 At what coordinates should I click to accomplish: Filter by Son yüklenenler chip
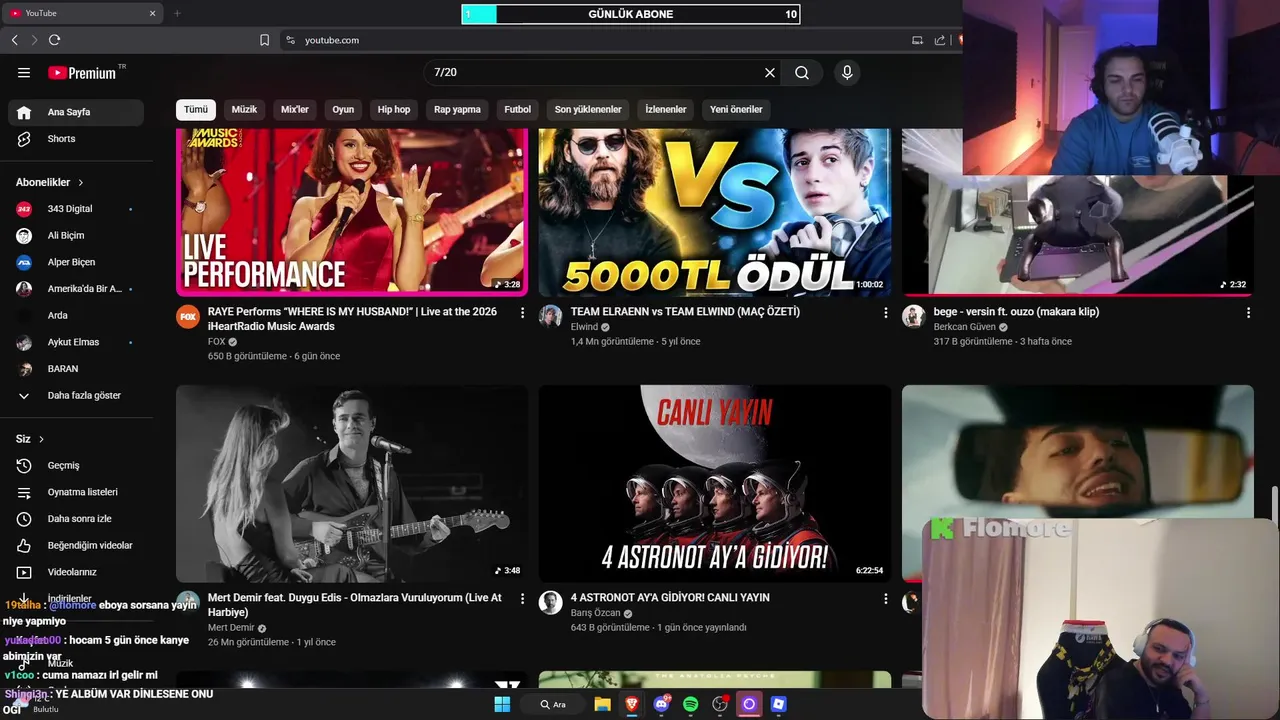point(588,109)
